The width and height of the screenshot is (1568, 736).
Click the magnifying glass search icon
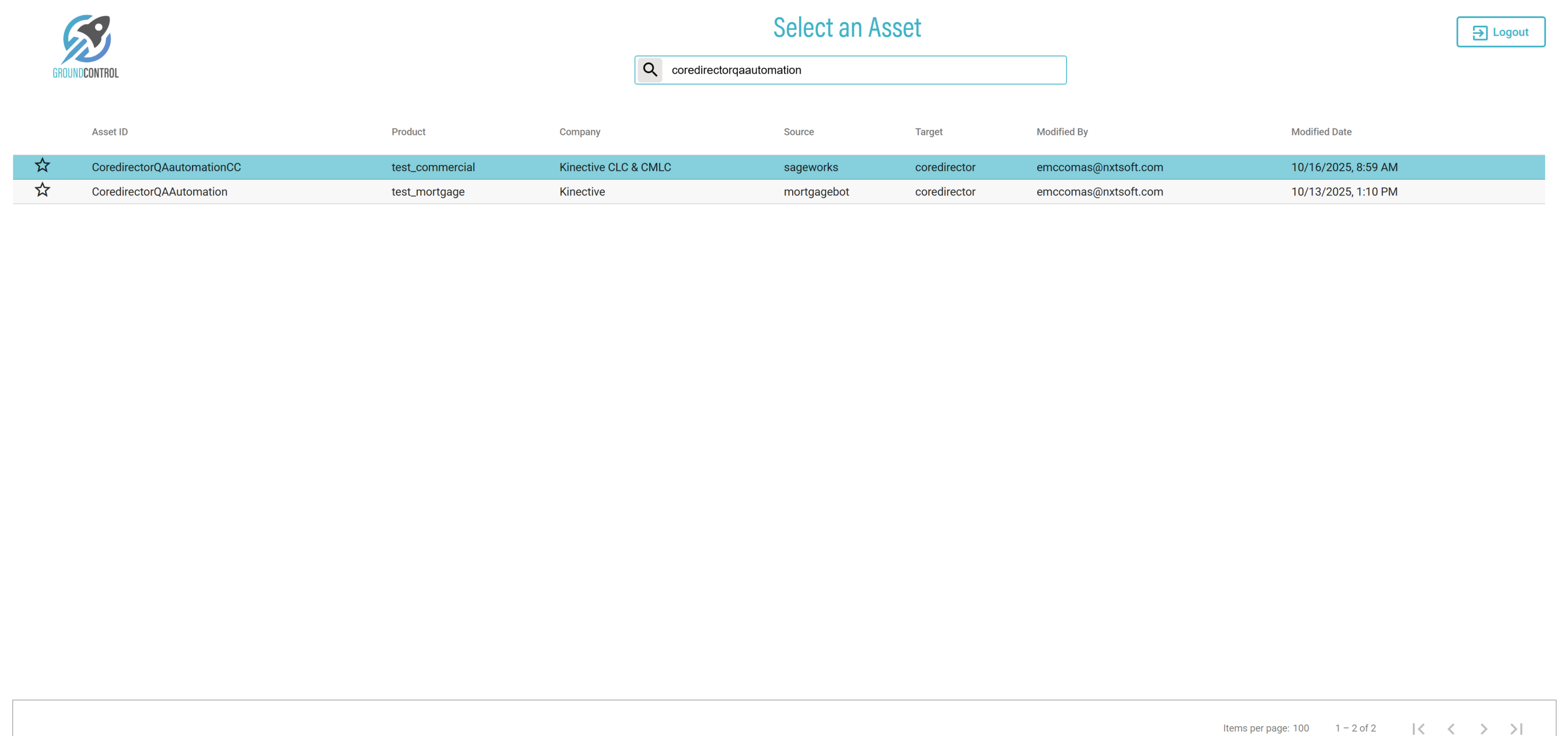[649, 70]
